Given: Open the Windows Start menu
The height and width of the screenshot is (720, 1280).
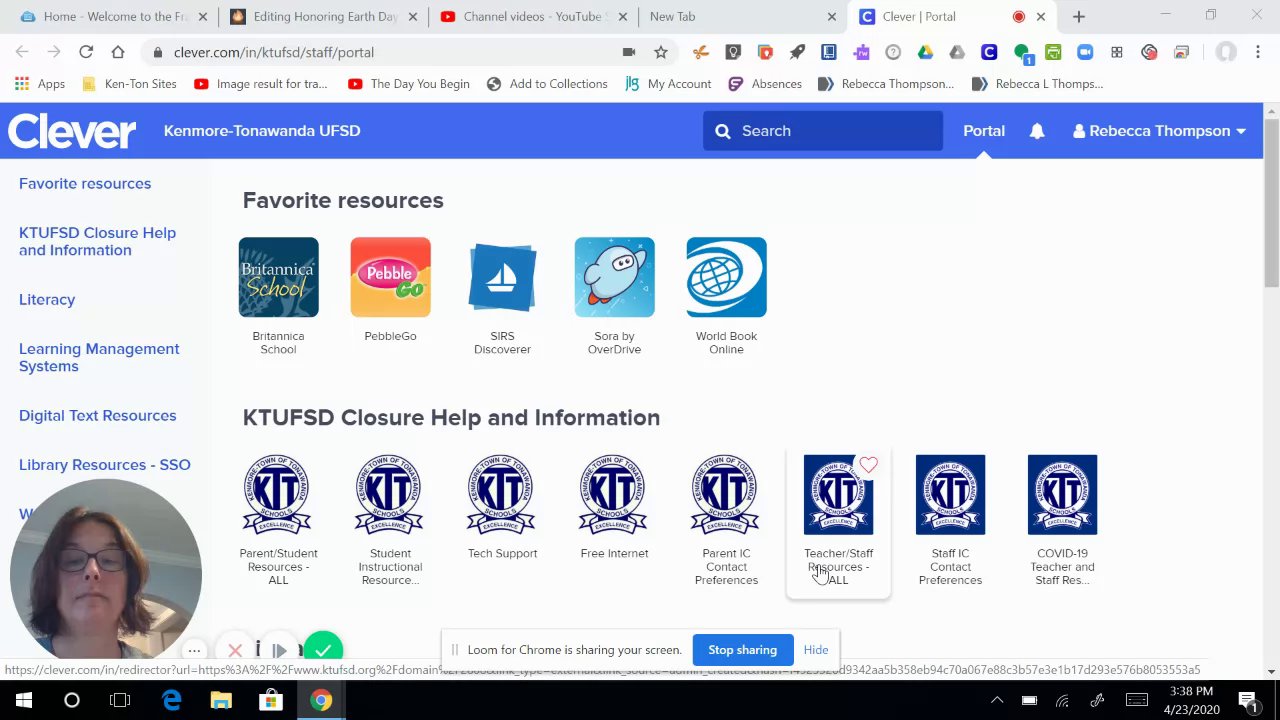Looking at the screenshot, I should 24,700.
